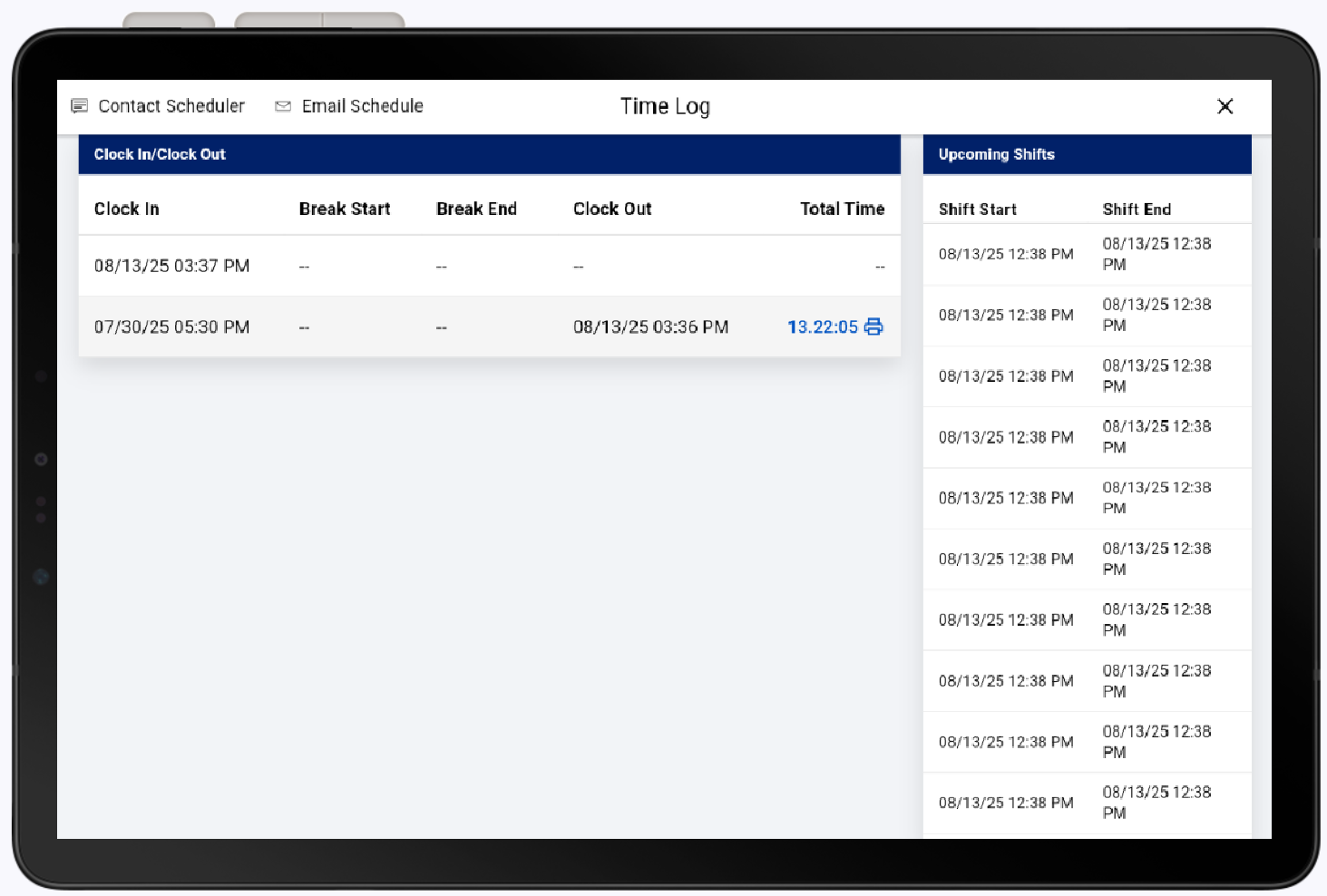This screenshot has width=1327, height=896.
Task: Select Email Schedule
Action: [362, 105]
